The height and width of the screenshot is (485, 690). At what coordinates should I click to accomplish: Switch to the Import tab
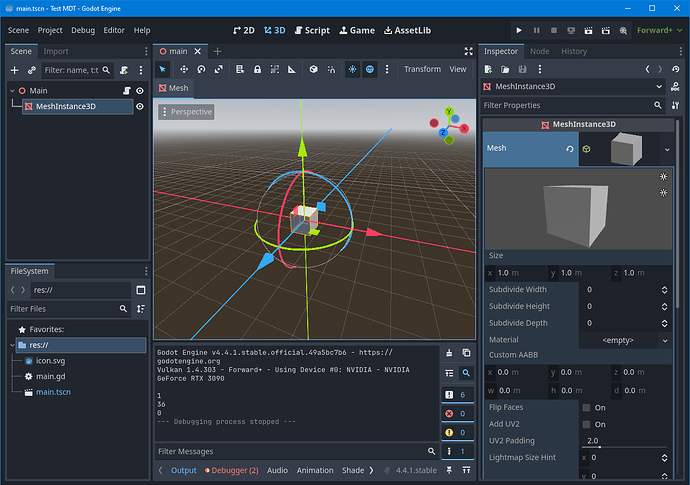point(56,51)
